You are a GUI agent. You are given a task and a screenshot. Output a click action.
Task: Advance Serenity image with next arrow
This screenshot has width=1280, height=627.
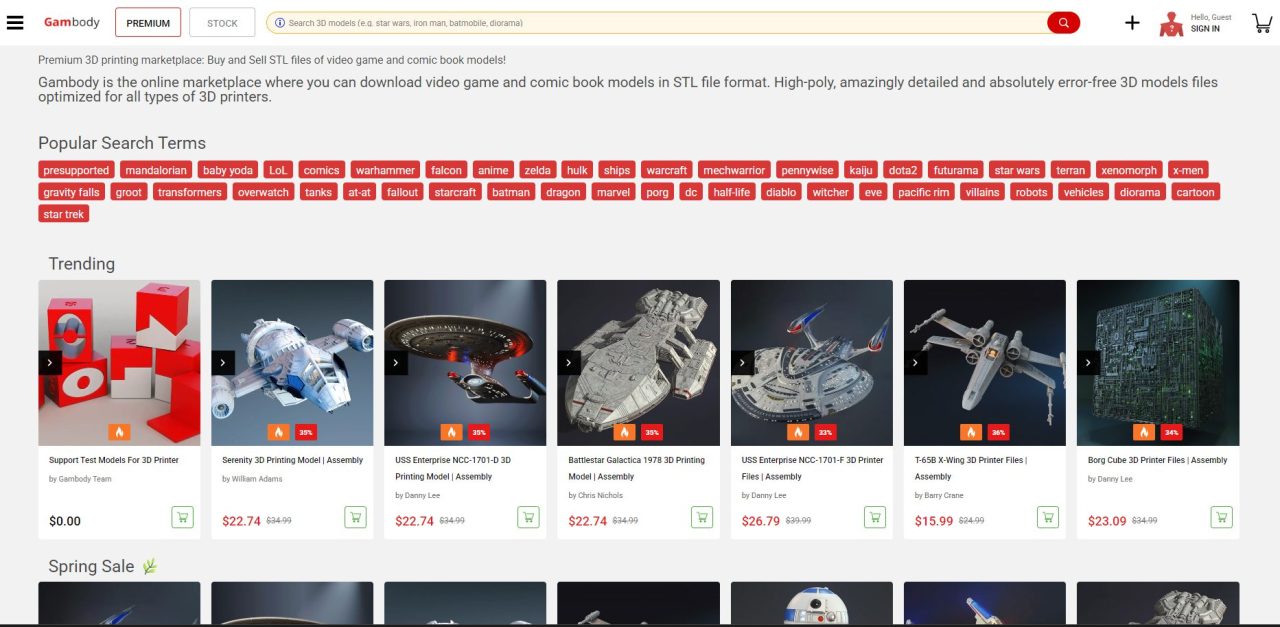pos(223,362)
